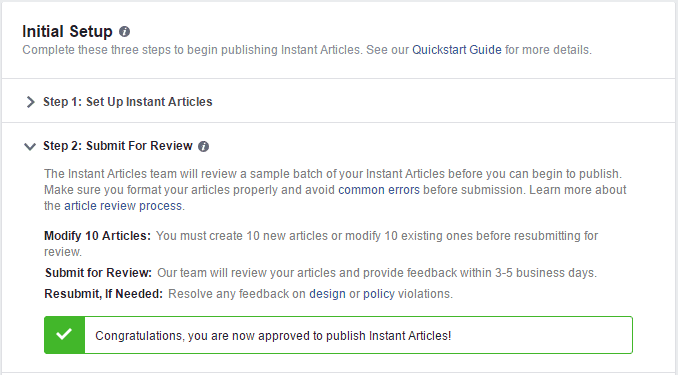Click the 'Modify 10 Articles:' label

click(97, 236)
